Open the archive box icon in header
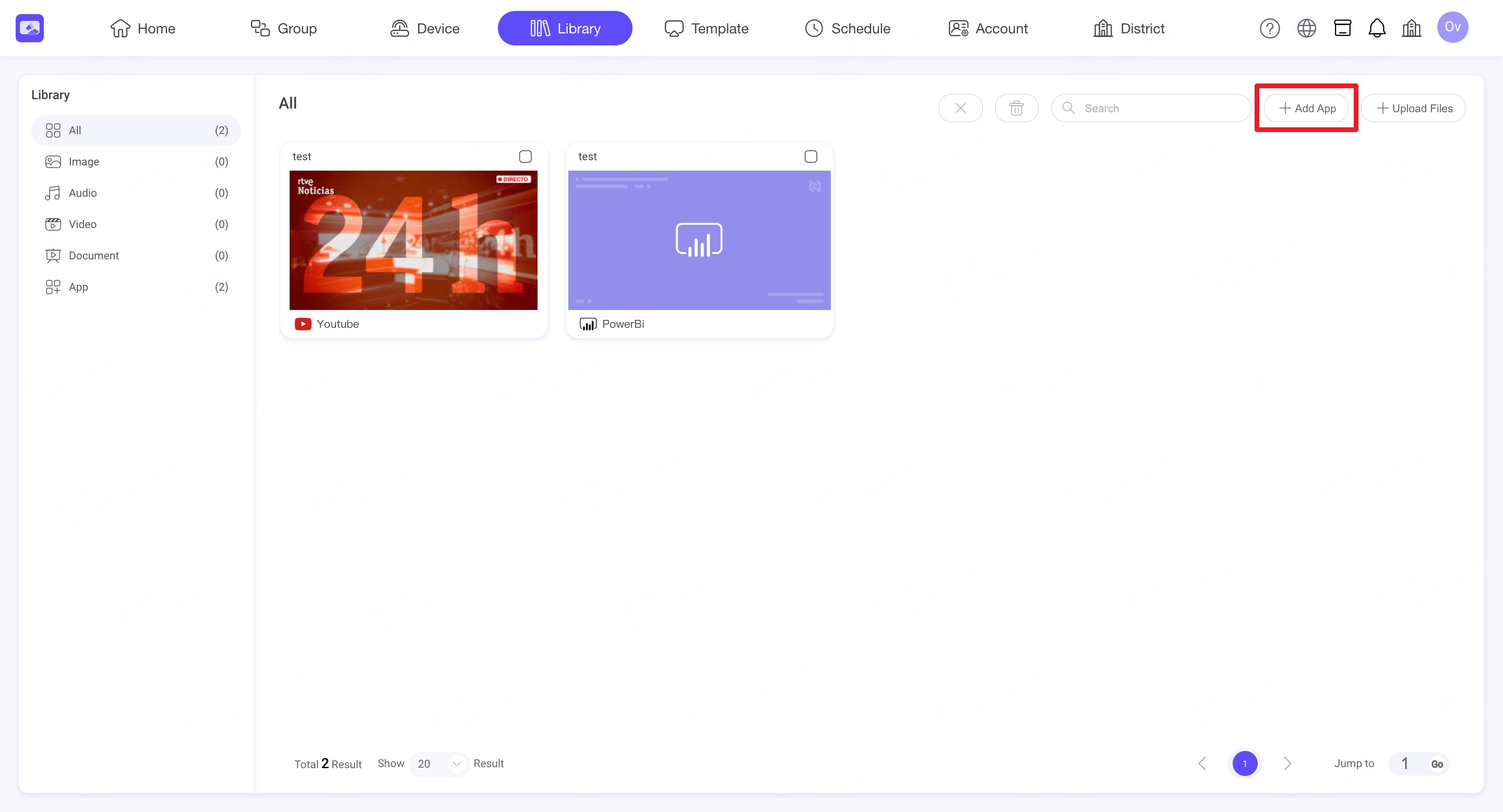The width and height of the screenshot is (1503, 812). [x=1342, y=28]
